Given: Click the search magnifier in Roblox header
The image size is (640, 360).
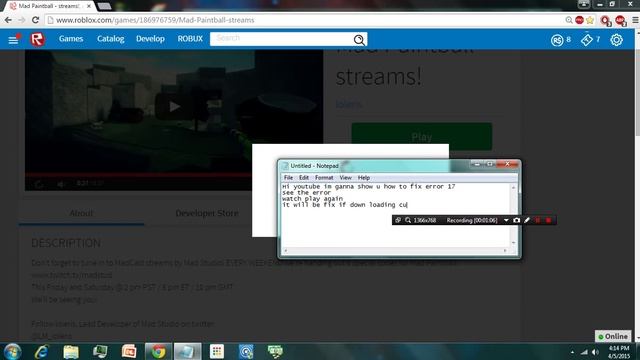Looking at the screenshot, I should [359, 40].
